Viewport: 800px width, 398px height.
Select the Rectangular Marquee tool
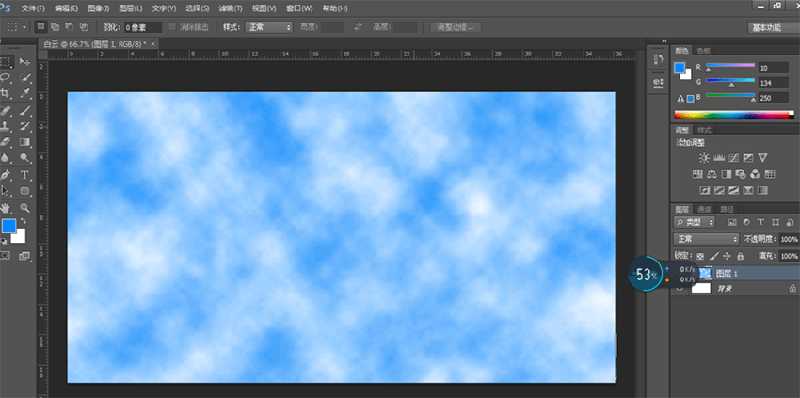pyautogui.click(x=6, y=62)
